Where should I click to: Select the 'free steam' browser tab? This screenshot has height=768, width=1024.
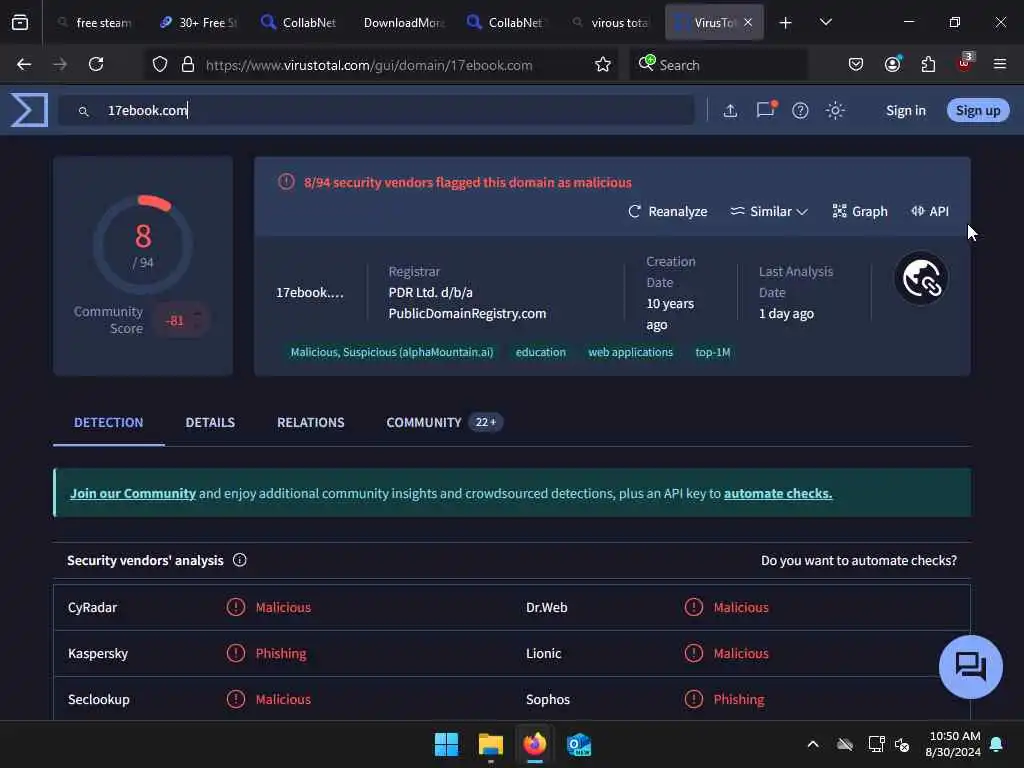tap(95, 23)
